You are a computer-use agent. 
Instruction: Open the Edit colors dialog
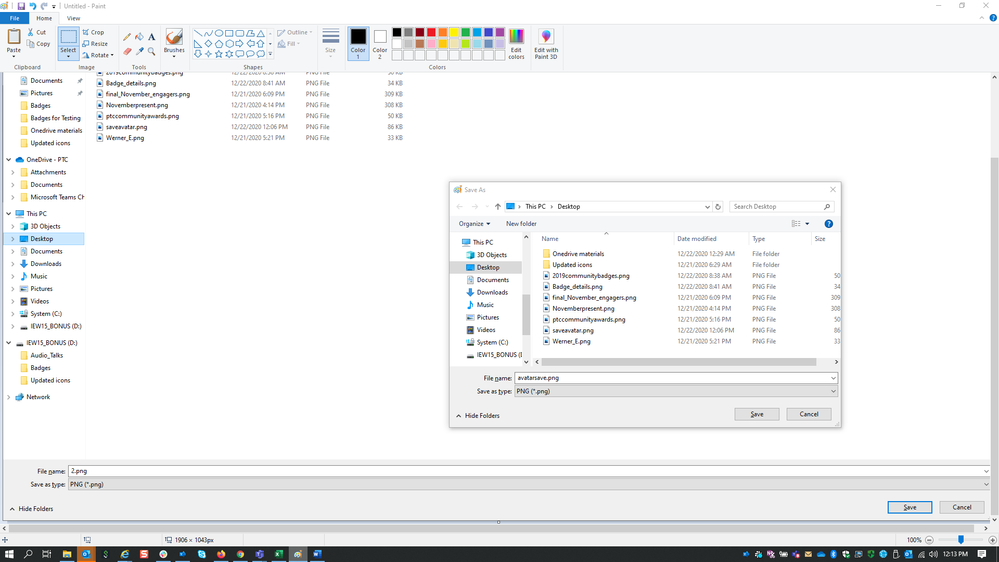coord(516,43)
